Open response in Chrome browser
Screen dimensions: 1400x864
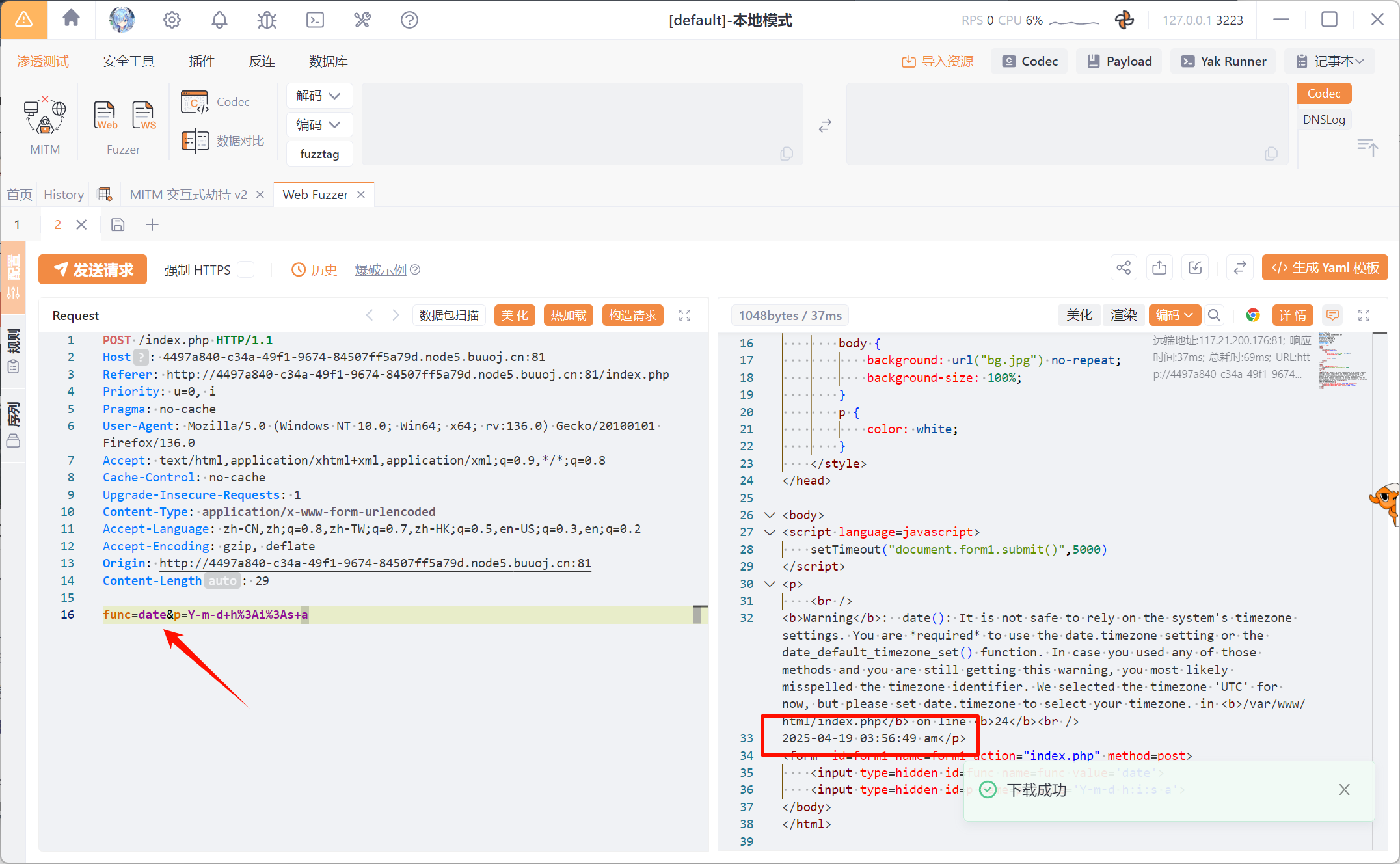pyautogui.click(x=1252, y=316)
